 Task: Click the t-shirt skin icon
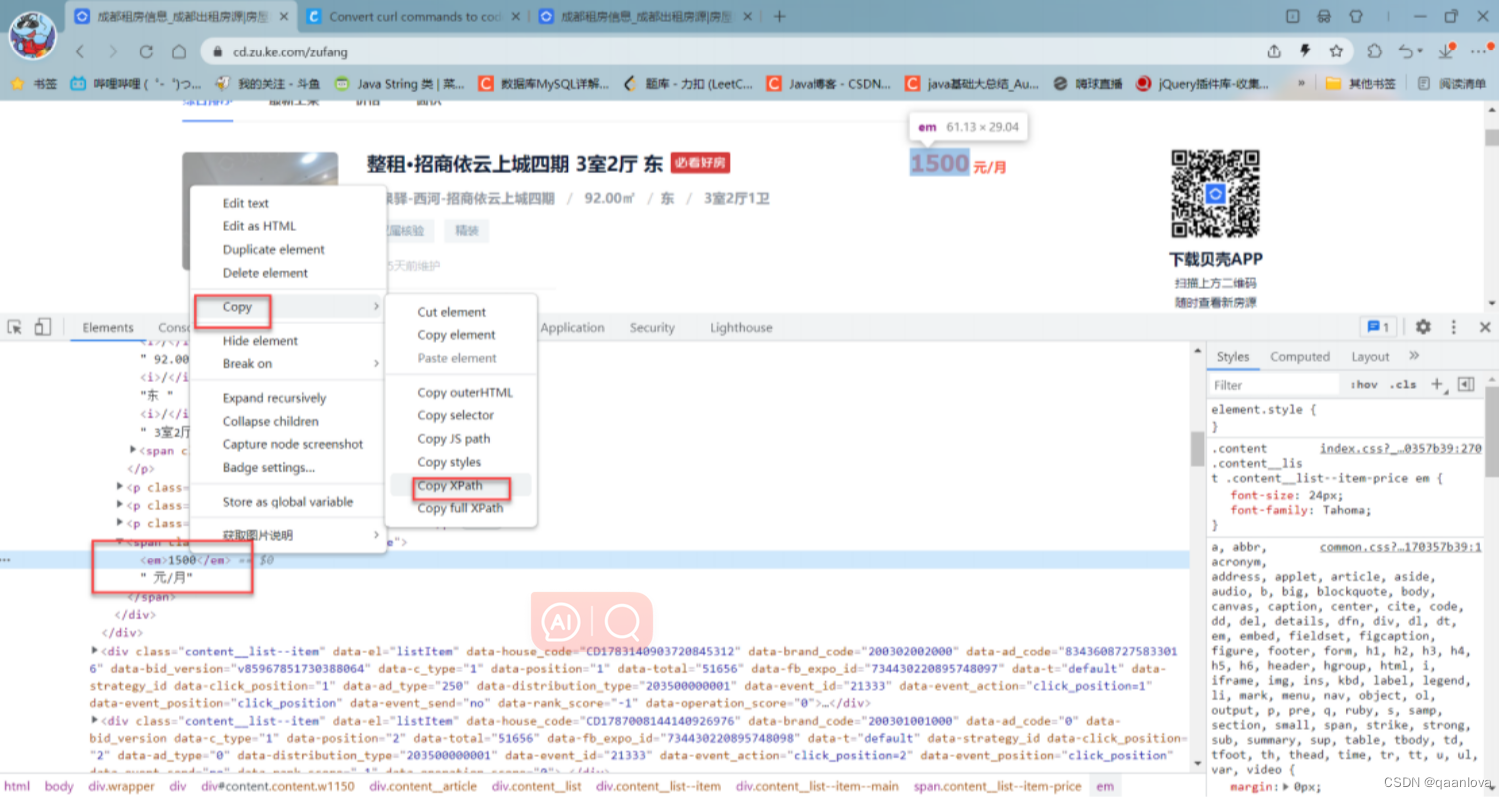pyautogui.click(x=1356, y=16)
